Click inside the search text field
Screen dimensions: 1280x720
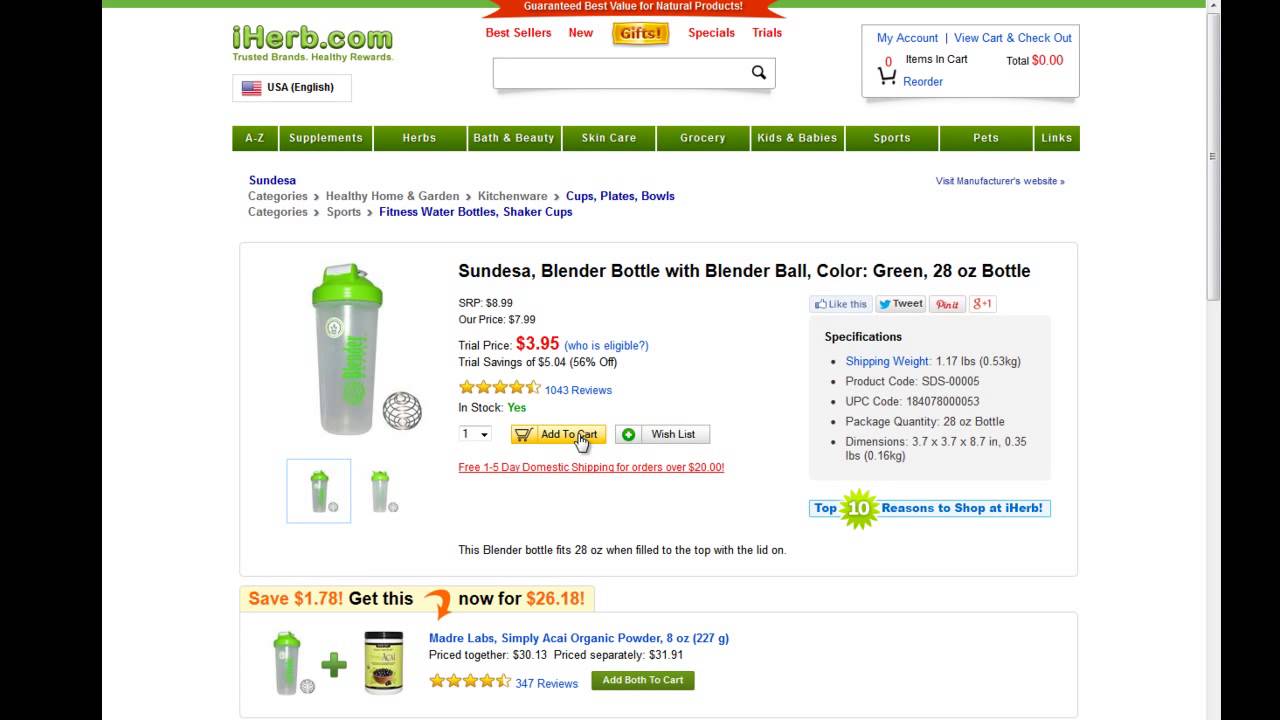coord(620,73)
